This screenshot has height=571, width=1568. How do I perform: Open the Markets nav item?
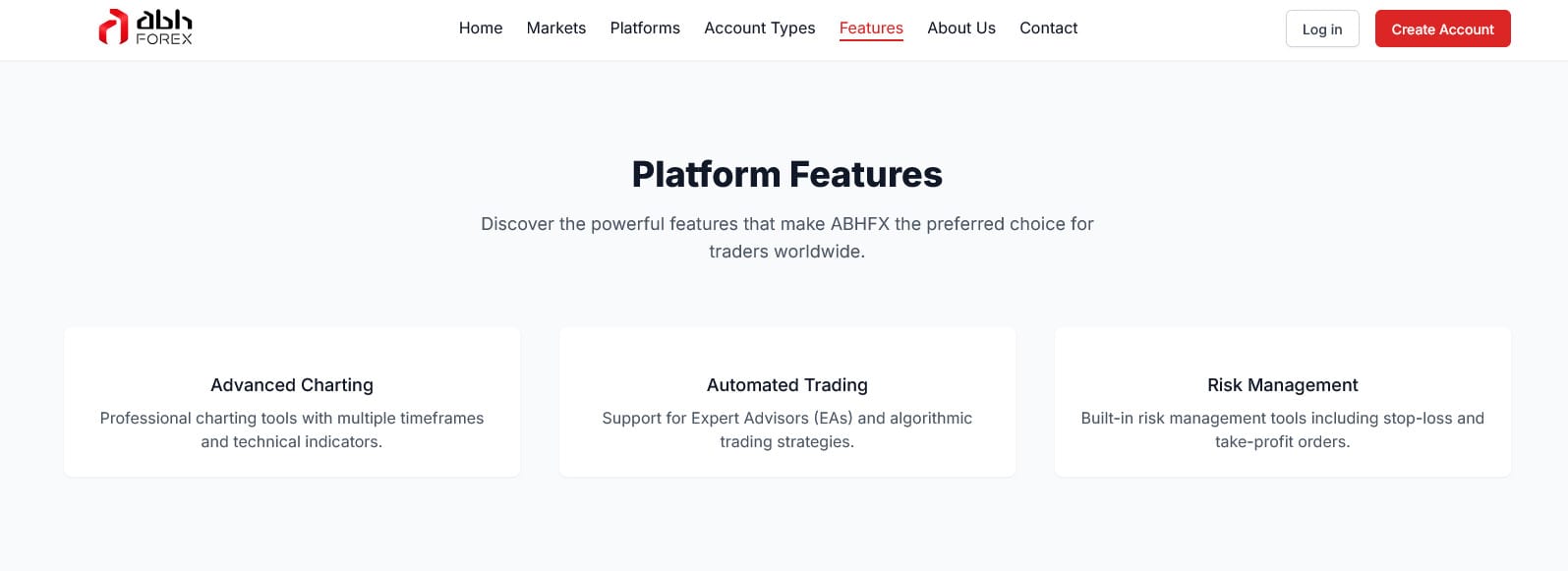tap(555, 29)
